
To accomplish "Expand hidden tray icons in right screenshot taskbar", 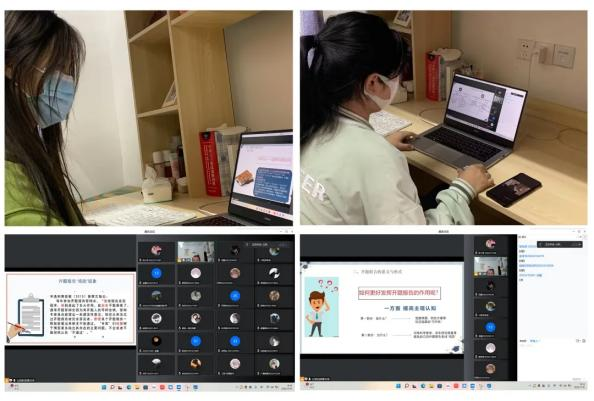I will pyautogui.click(x=530, y=386).
